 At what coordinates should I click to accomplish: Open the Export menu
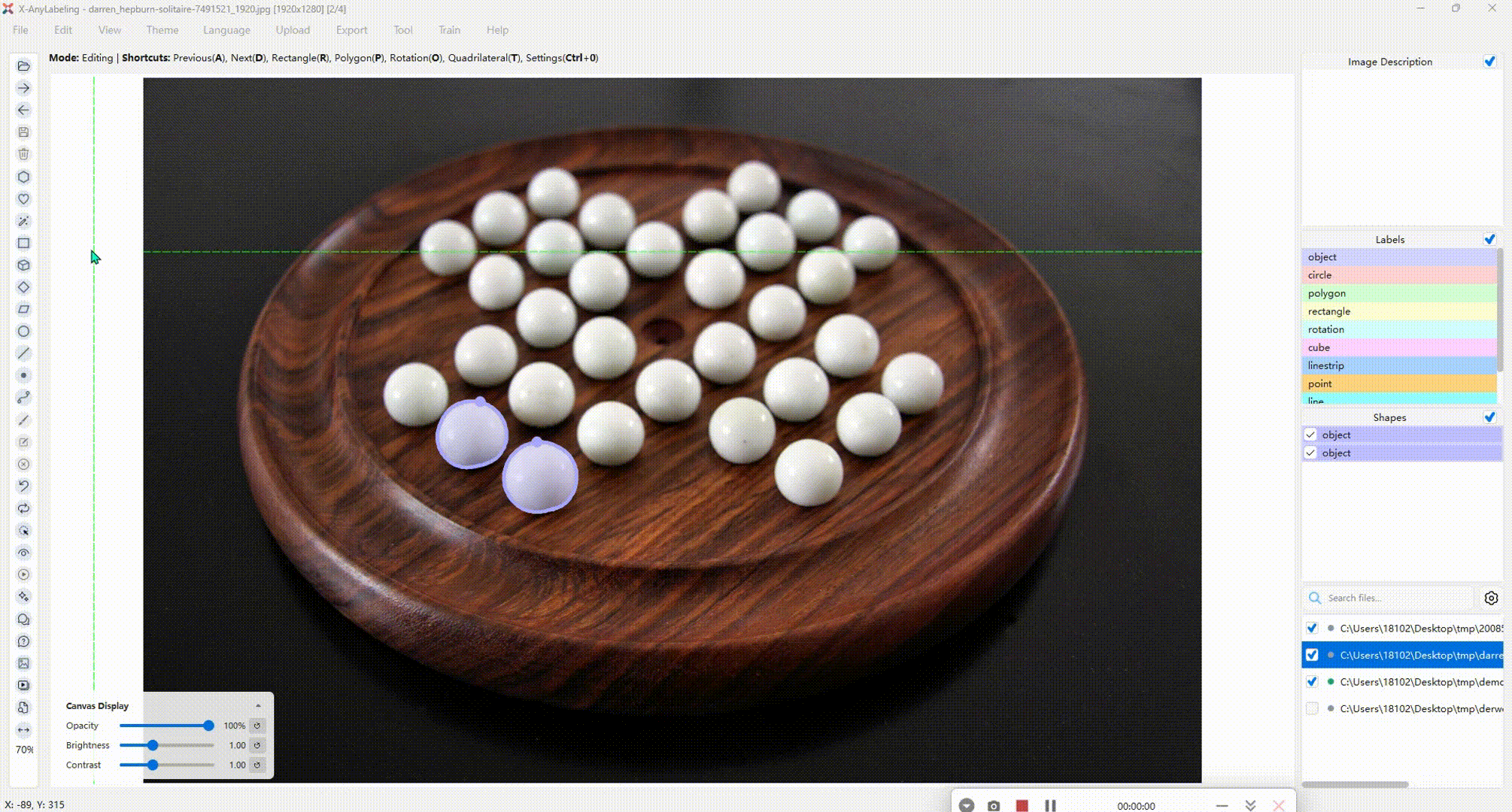(x=351, y=30)
